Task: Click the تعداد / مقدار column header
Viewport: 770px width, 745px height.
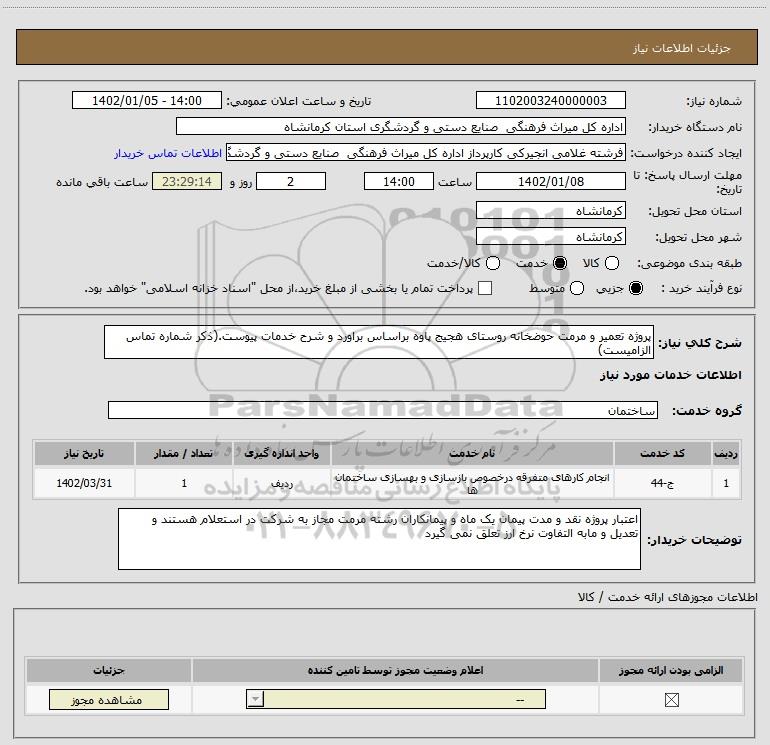Action: tap(184, 453)
